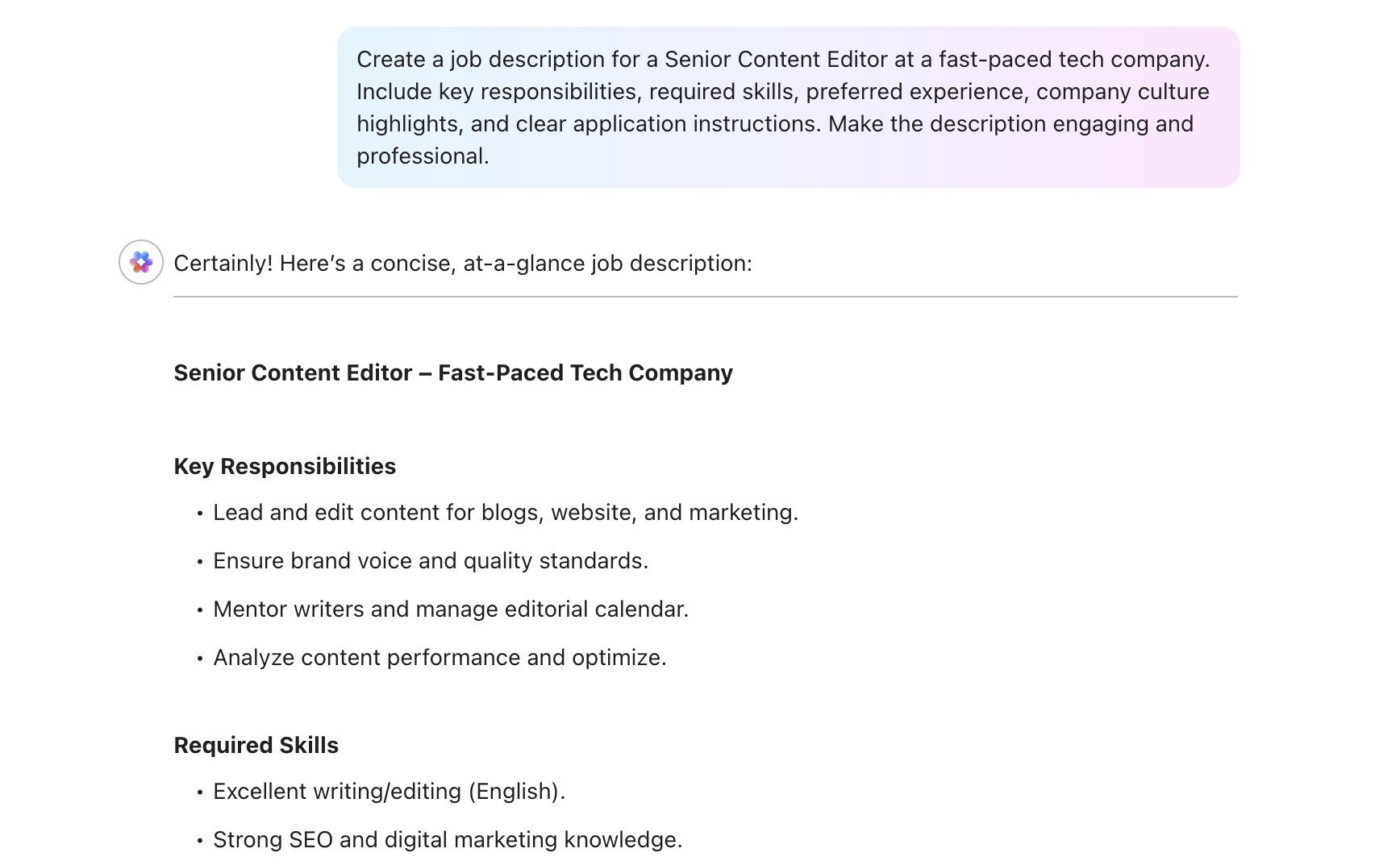
Task: Click the bullet dot before 'Lead and edit'
Action: [x=200, y=514]
